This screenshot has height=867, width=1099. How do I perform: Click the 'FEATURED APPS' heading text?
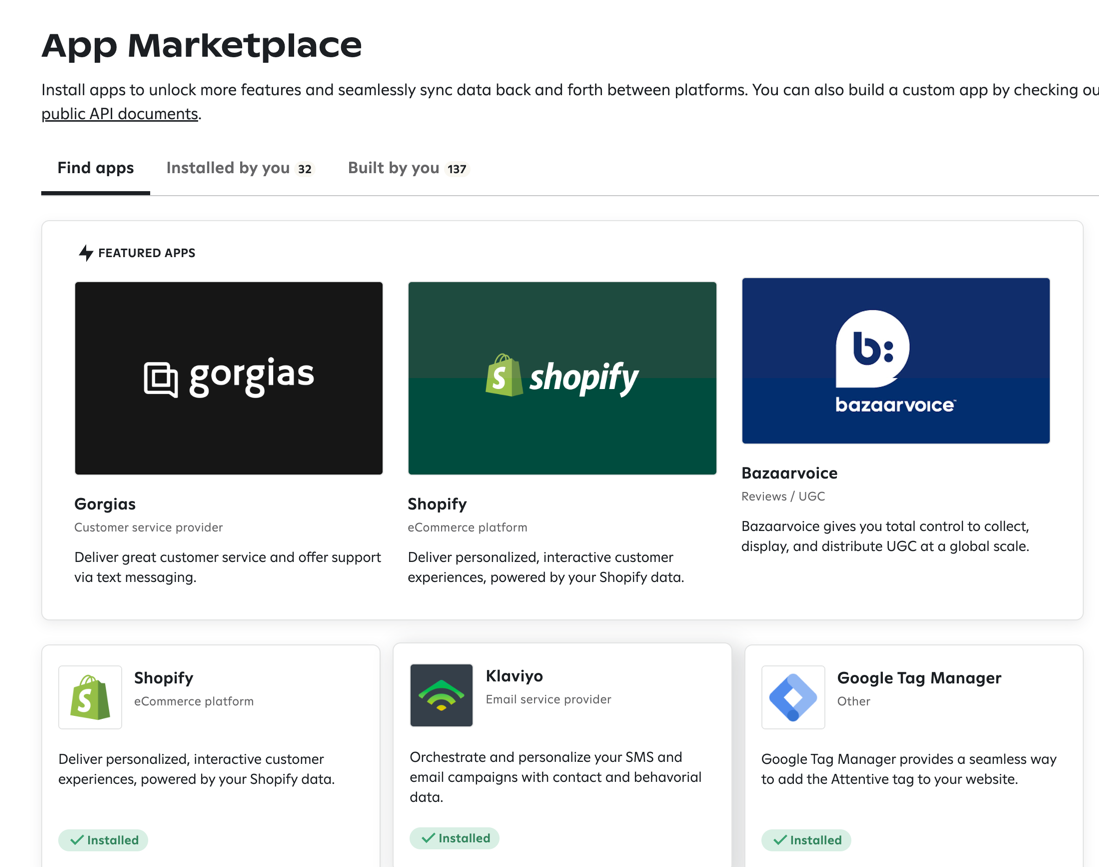[146, 253]
